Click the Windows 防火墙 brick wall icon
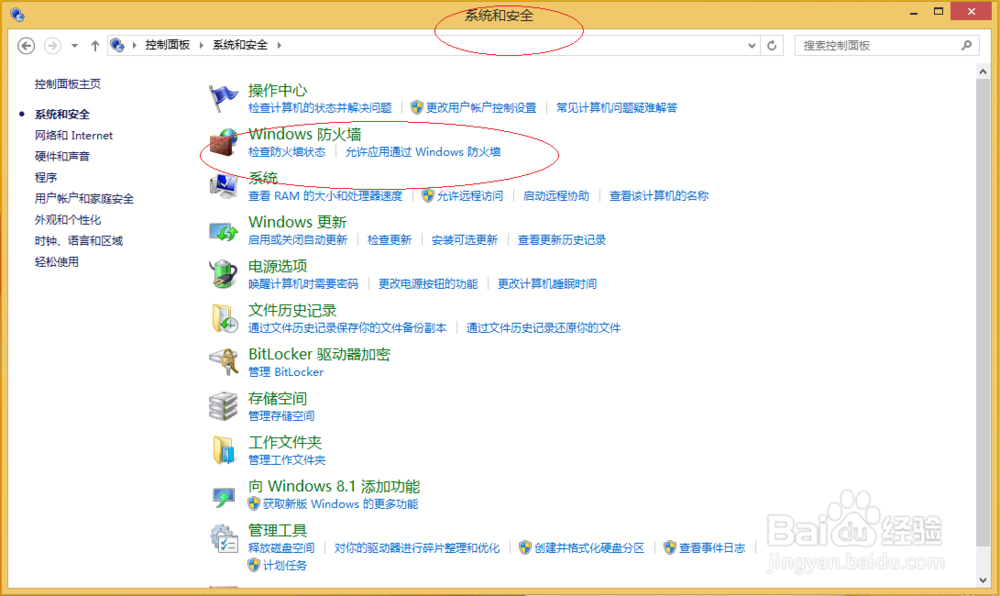This screenshot has height=596, width=1000. click(223, 145)
